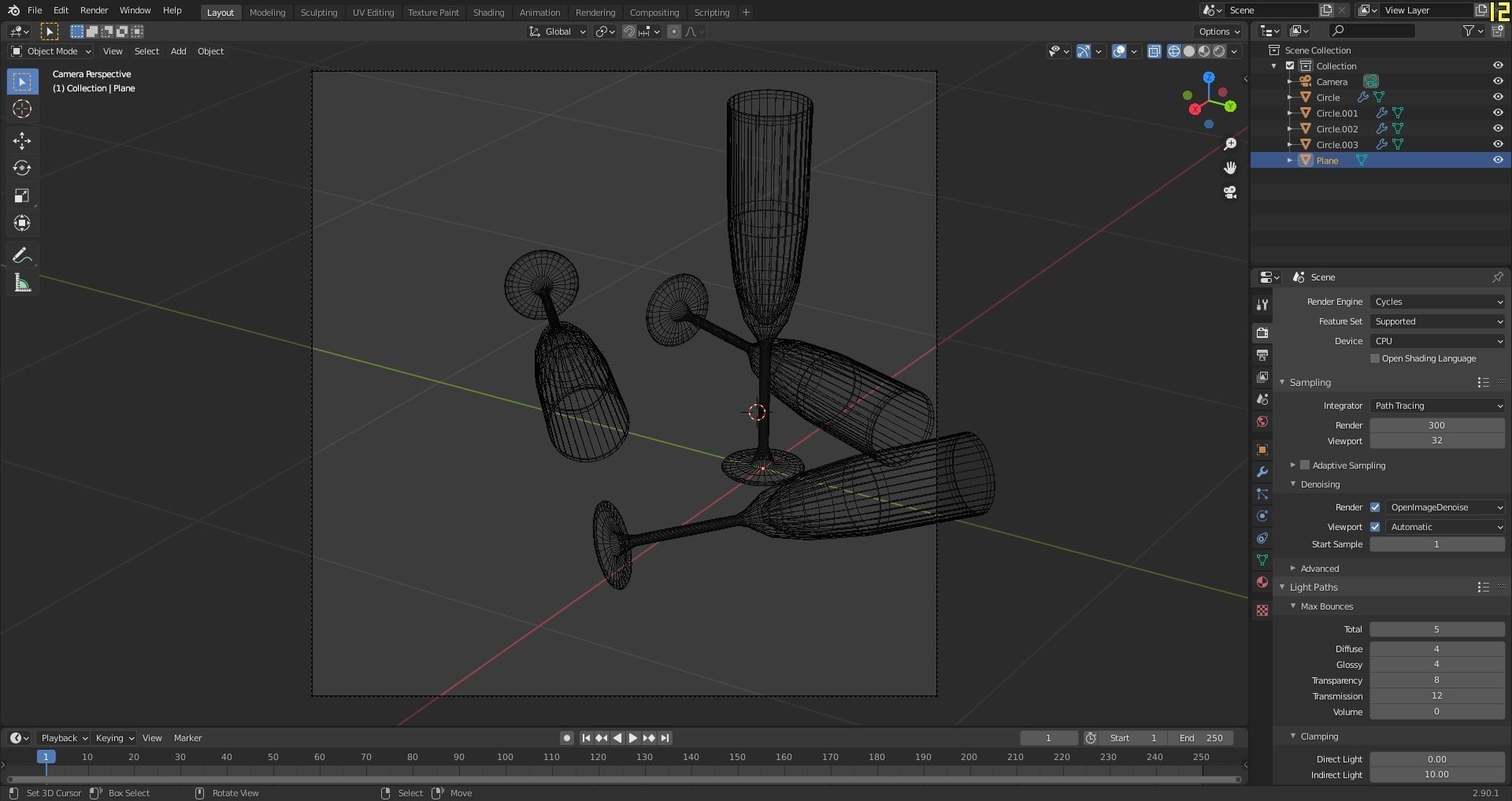Switch to the Scripting workspace tab

pyautogui.click(x=712, y=13)
